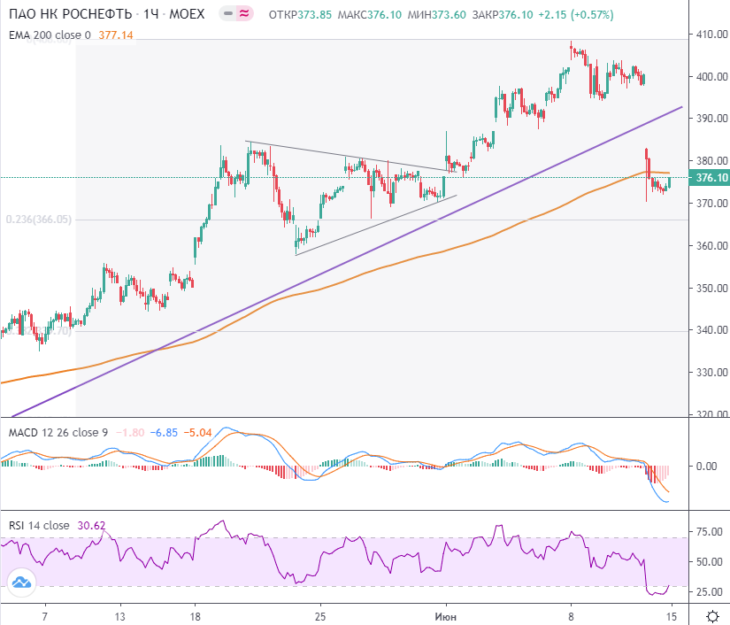Click the MACD signal value -5.04
The height and width of the screenshot is (625, 730).
[x=197, y=433]
